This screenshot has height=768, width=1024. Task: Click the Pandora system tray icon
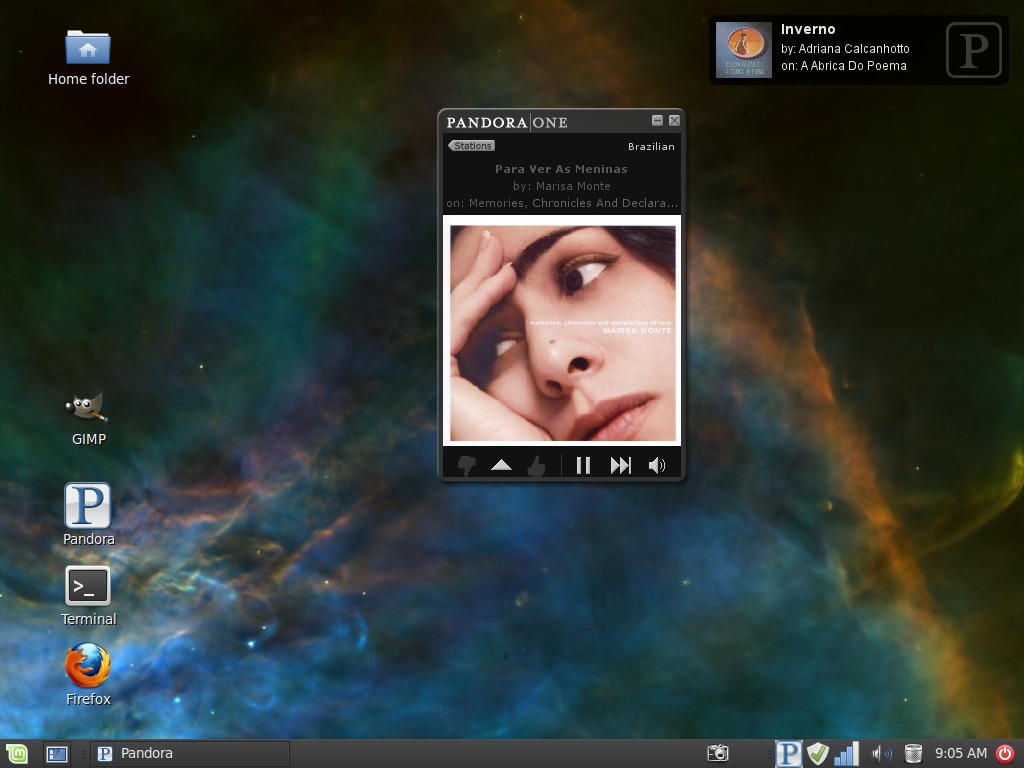[x=788, y=754]
